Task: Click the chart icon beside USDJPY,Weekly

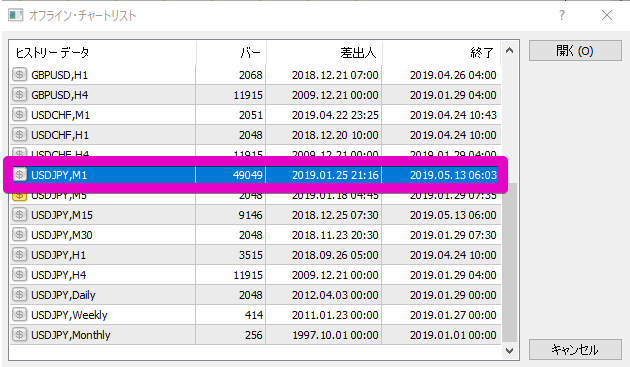Action: 19,315
